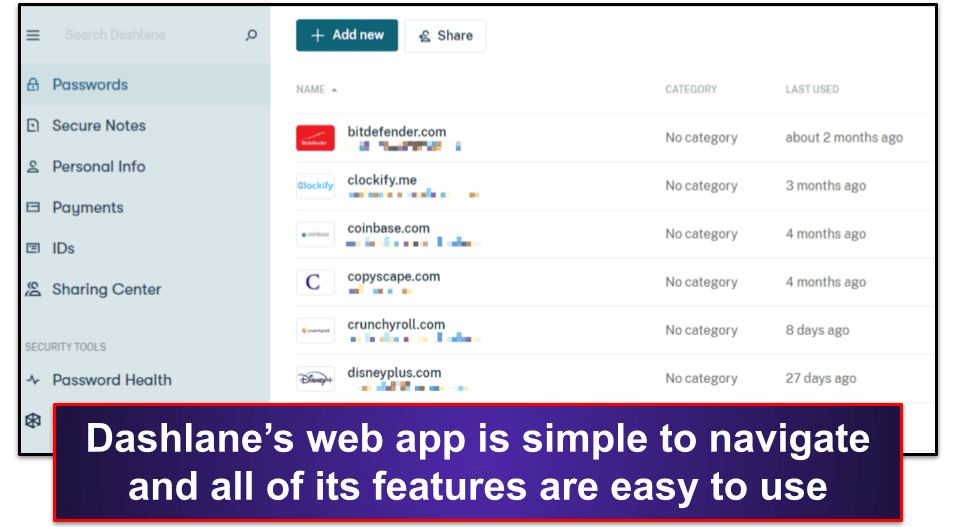Click the Disney+ logo thumbnail
Image resolution: width=953 pixels, height=527 pixels.
[x=315, y=379]
